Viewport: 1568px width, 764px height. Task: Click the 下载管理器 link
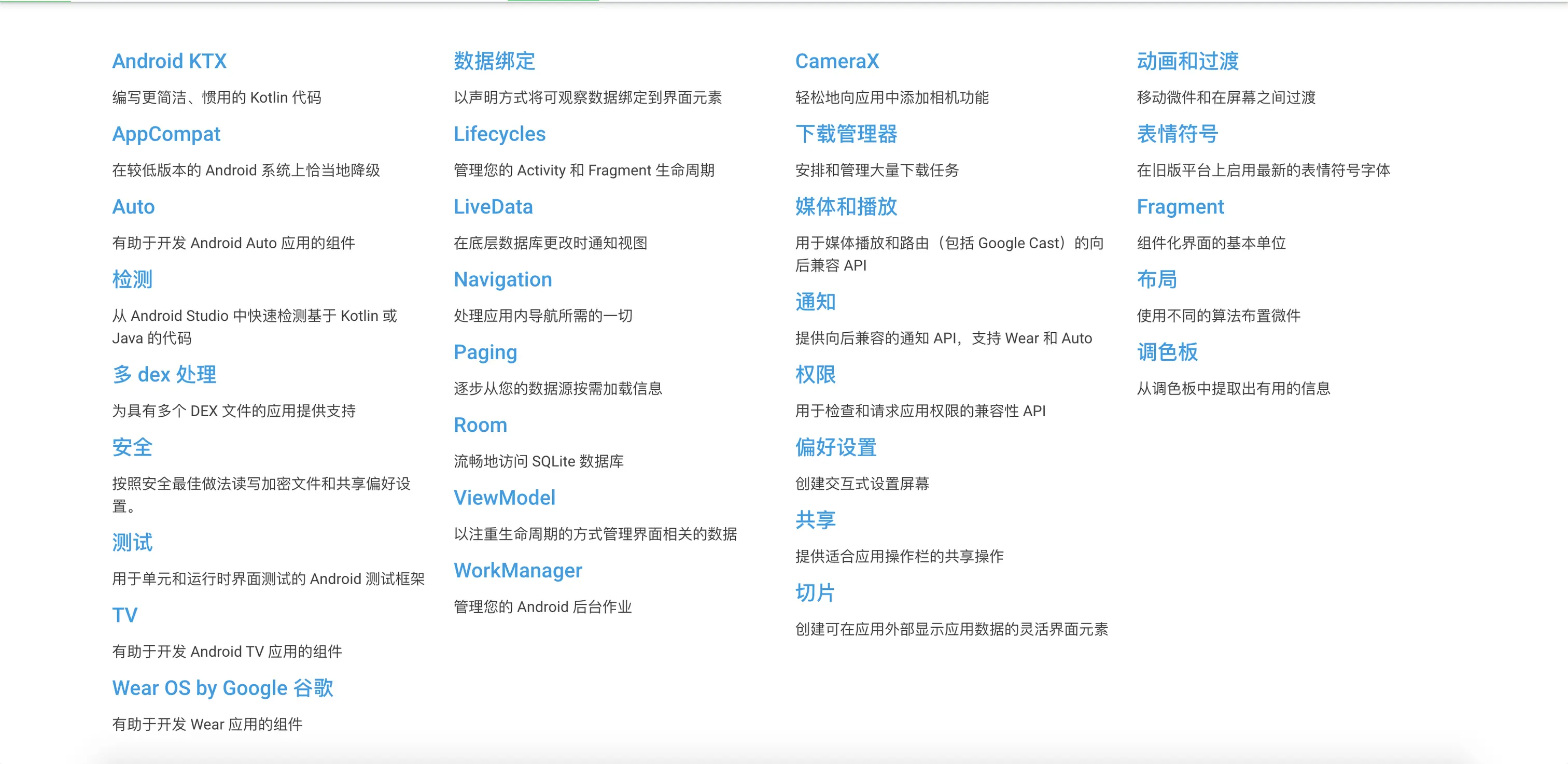point(846,134)
